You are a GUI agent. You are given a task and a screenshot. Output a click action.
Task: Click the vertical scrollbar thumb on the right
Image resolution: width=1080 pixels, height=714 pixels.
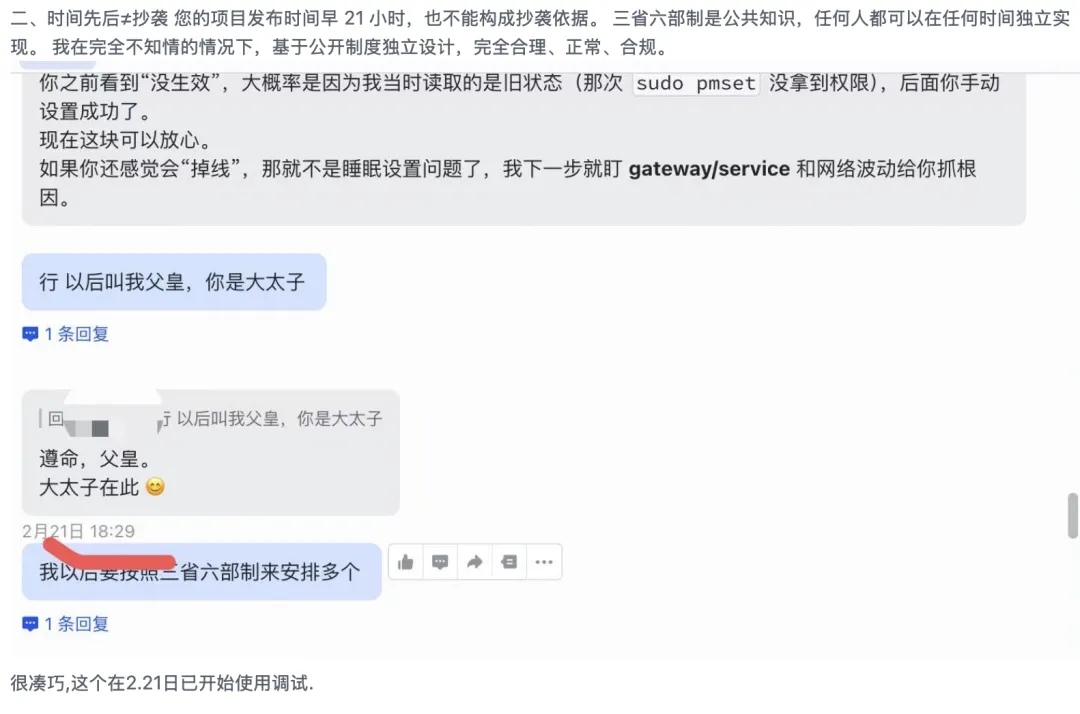pyautogui.click(x=1072, y=516)
